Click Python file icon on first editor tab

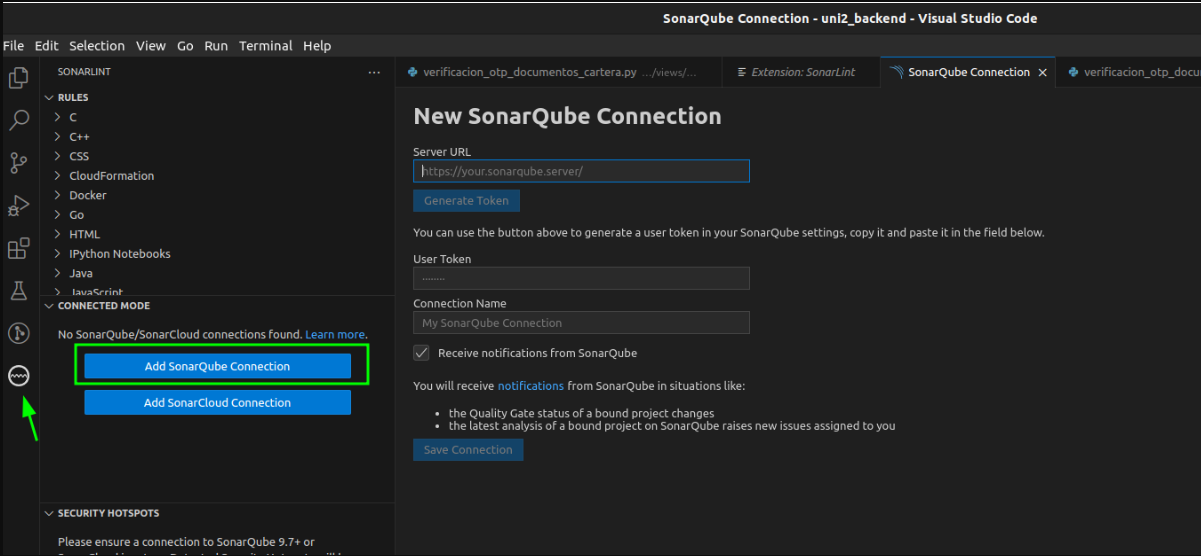pos(412,72)
